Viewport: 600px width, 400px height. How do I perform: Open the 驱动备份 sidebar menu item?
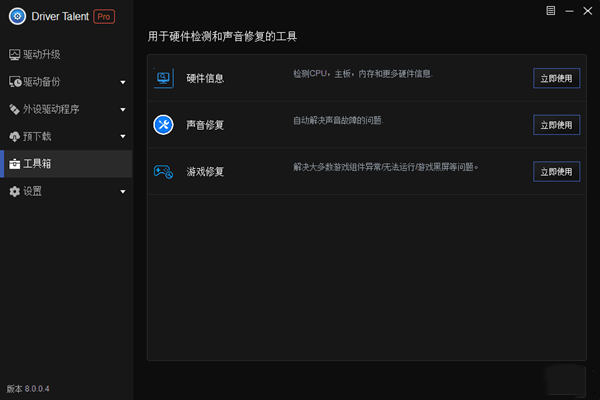[66, 82]
